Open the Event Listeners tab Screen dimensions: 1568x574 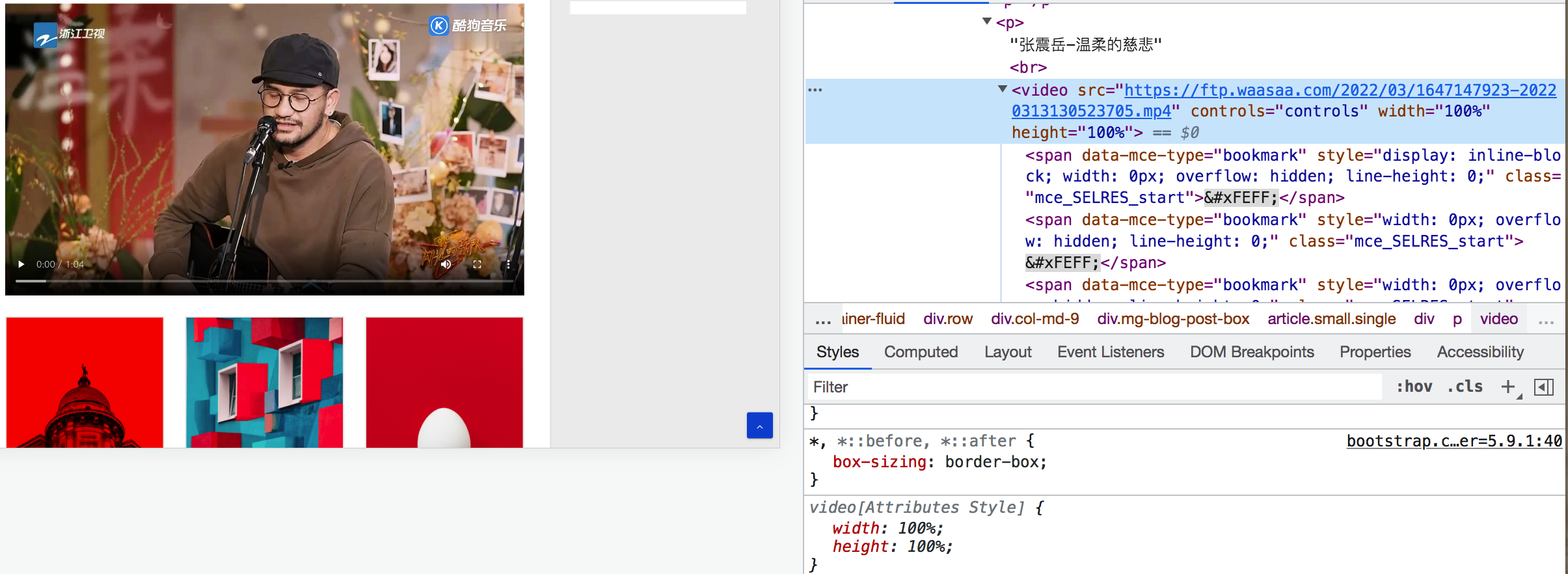(1111, 352)
